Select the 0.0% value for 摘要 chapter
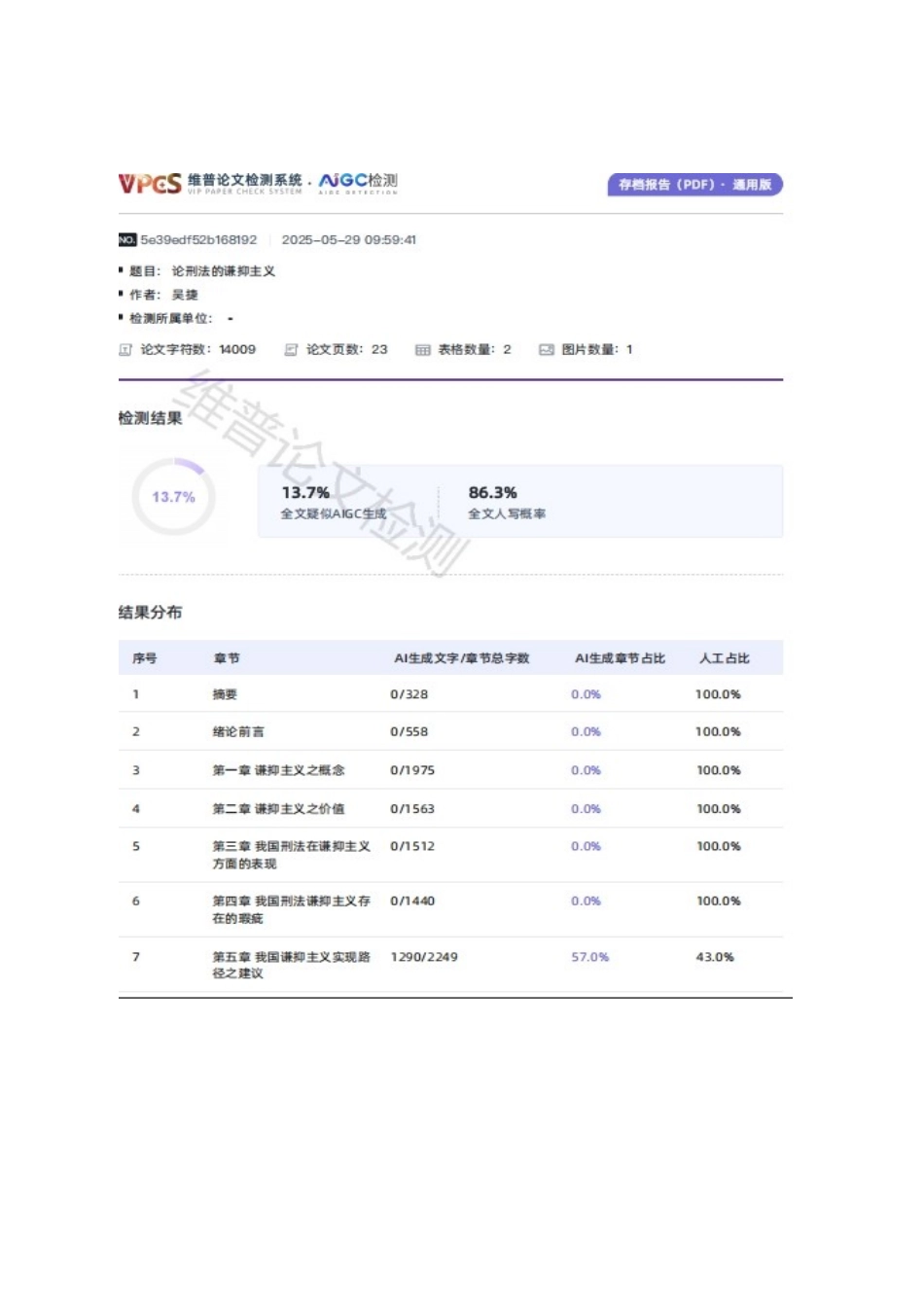 click(x=586, y=694)
